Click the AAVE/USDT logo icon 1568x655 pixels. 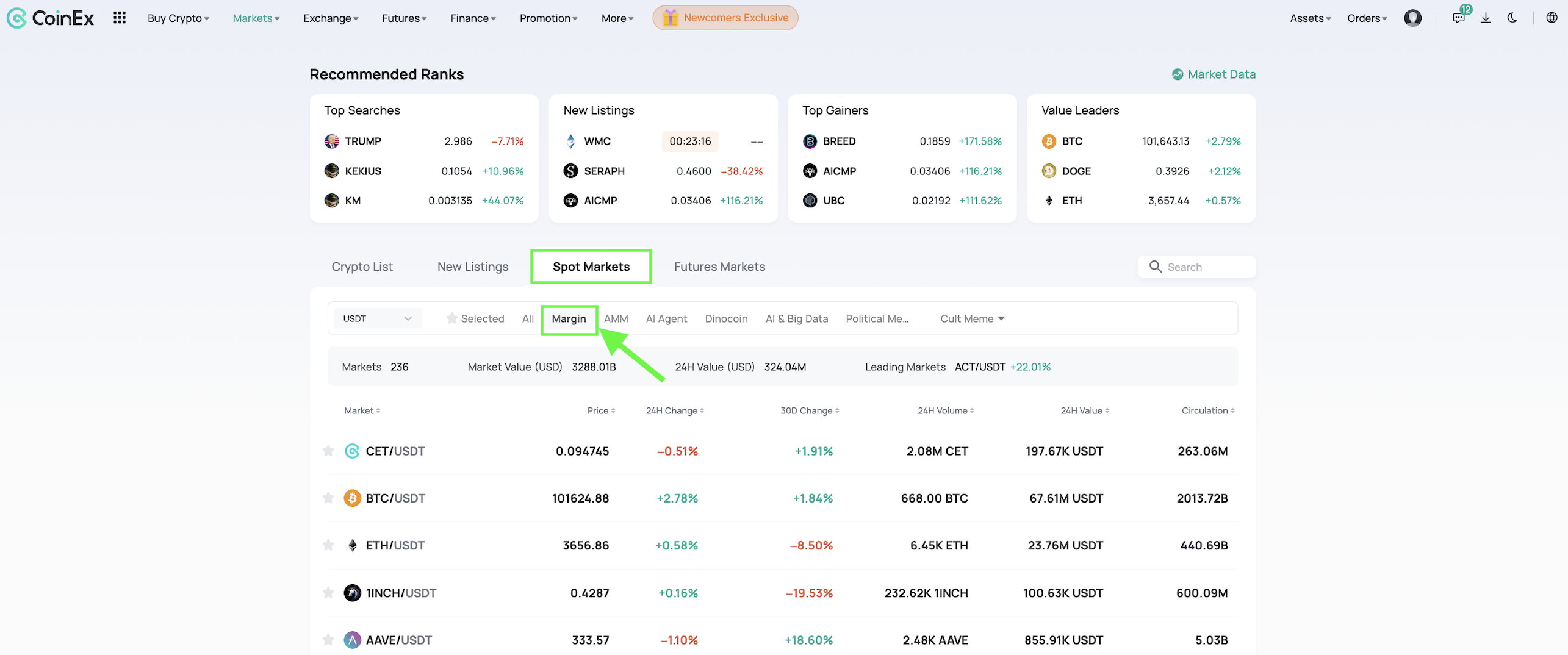point(352,640)
